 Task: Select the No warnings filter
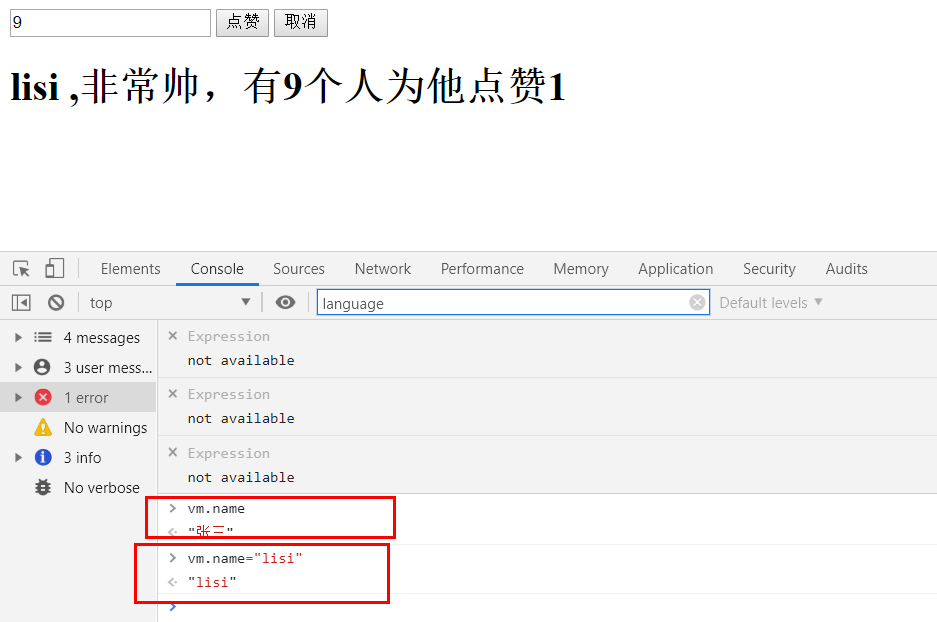[104, 428]
